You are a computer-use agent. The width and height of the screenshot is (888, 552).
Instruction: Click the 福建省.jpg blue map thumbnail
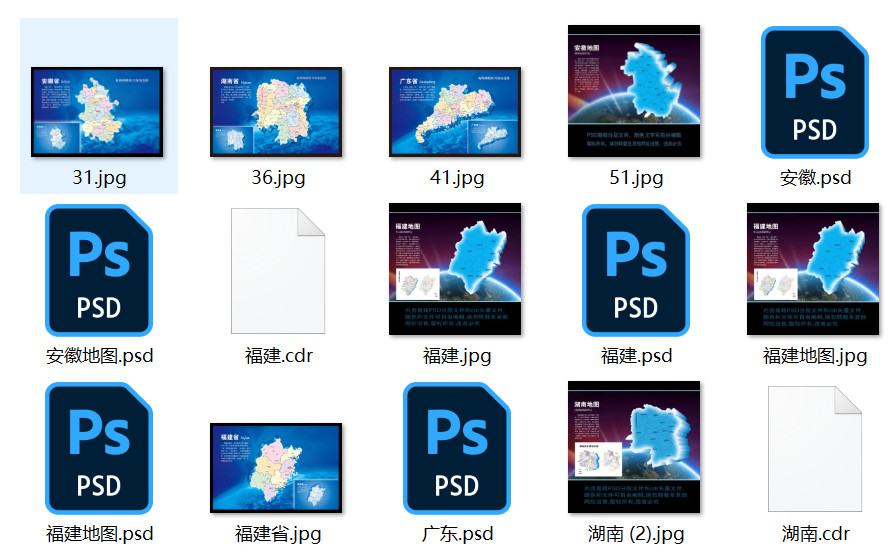coord(276,468)
